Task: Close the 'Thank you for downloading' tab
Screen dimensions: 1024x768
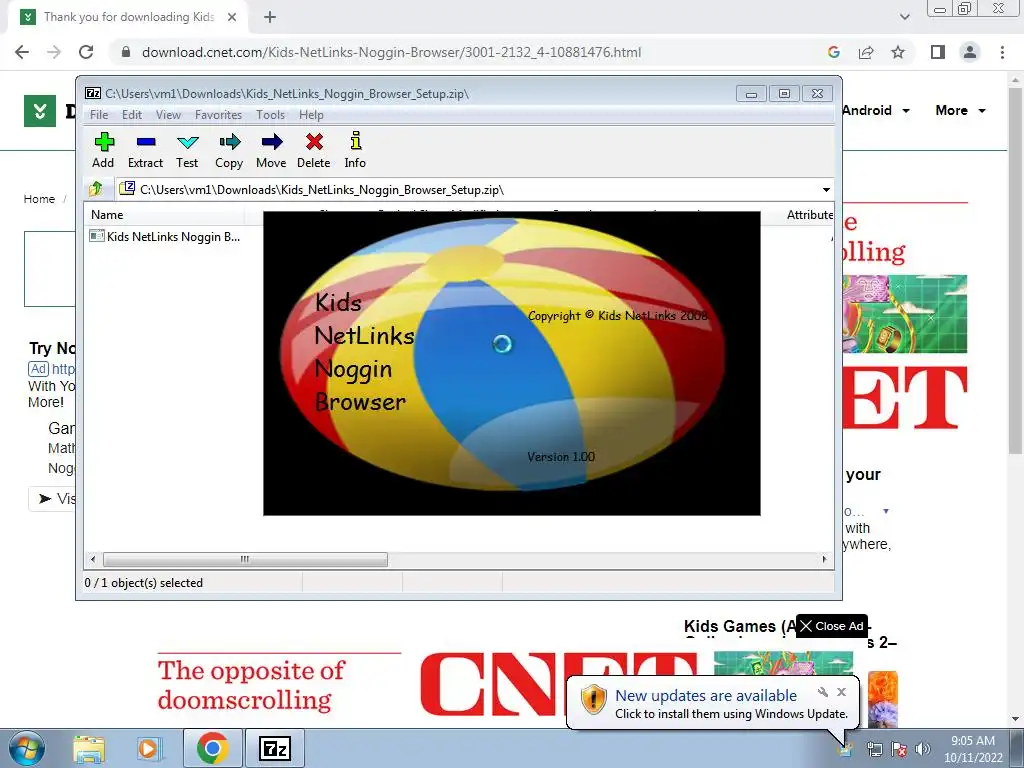Action: [x=232, y=17]
